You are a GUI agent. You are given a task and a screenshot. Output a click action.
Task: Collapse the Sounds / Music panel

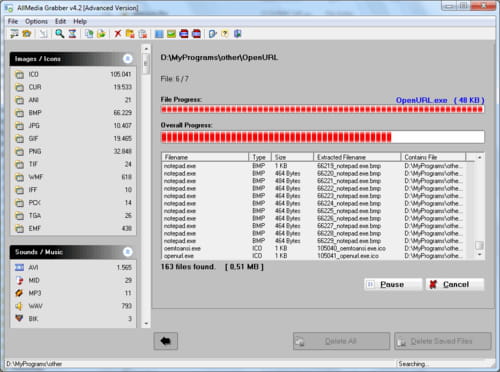[x=127, y=252]
